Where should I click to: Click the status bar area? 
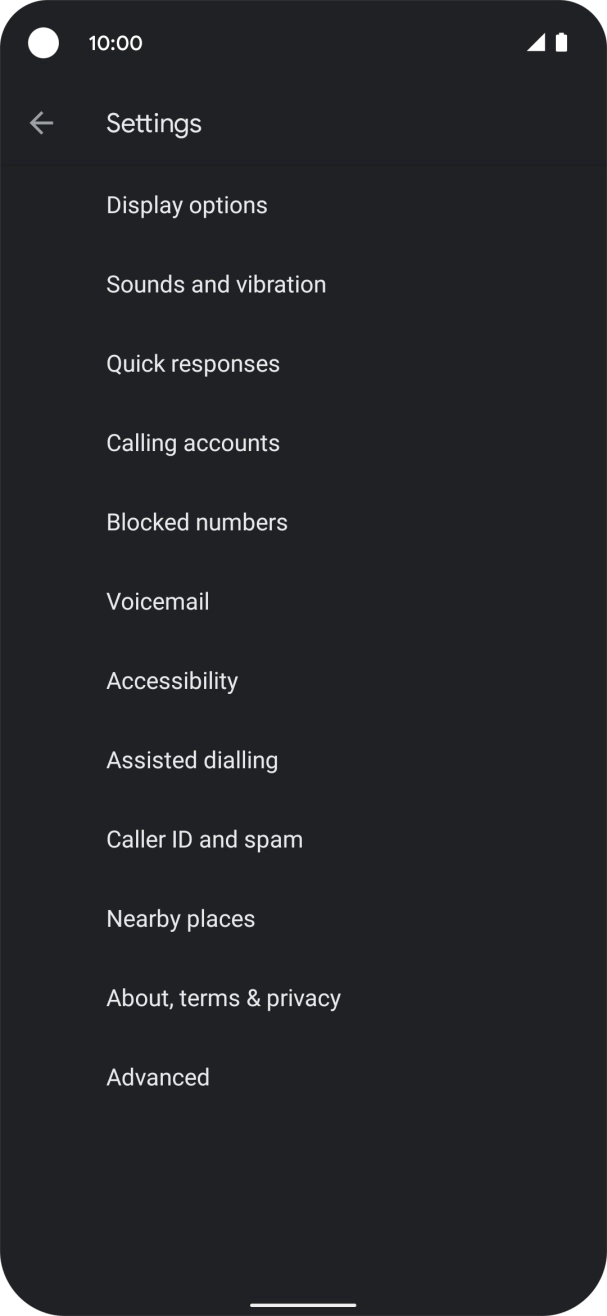pyautogui.click(x=303, y=42)
